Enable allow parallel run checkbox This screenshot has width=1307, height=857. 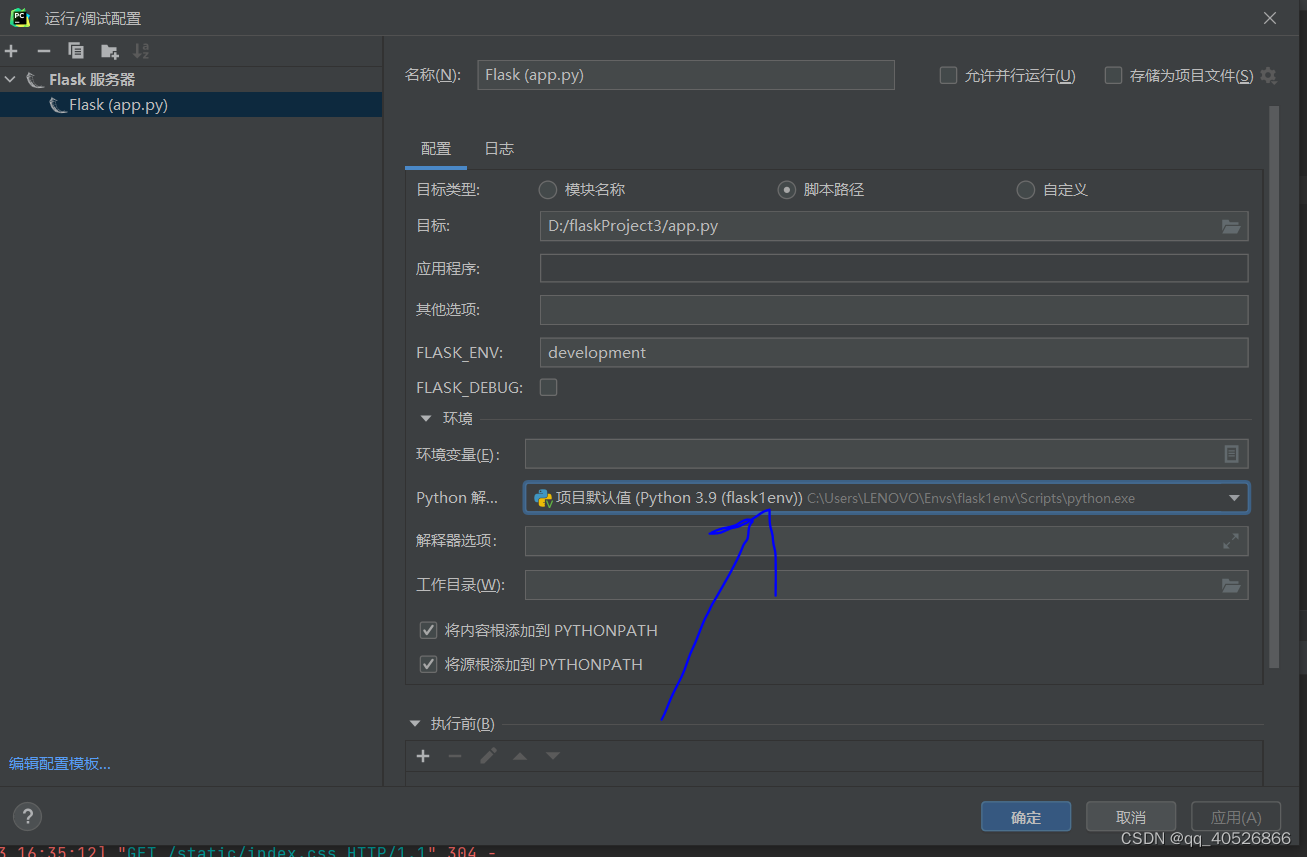click(948, 75)
